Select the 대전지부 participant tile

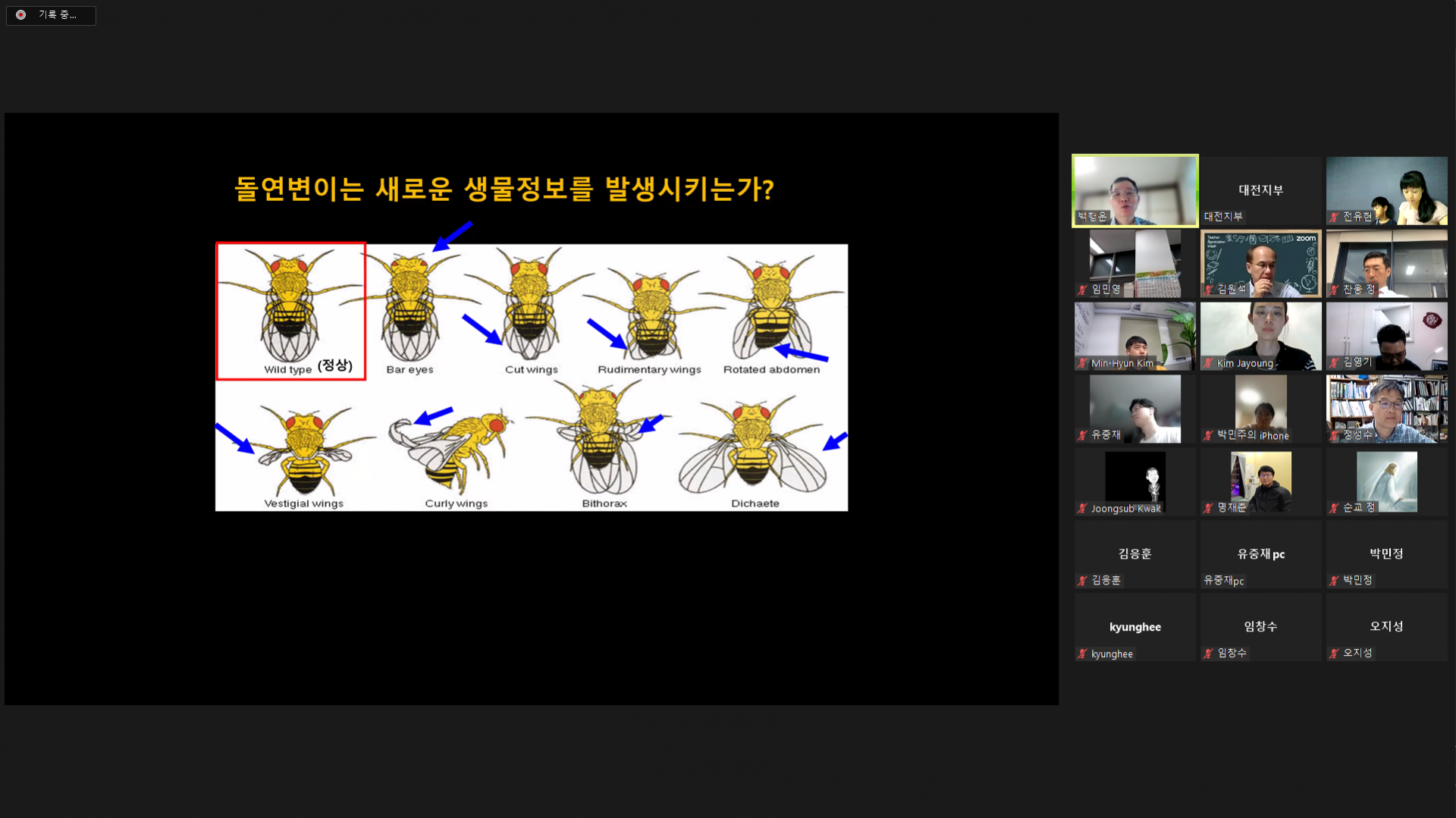click(x=1261, y=191)
